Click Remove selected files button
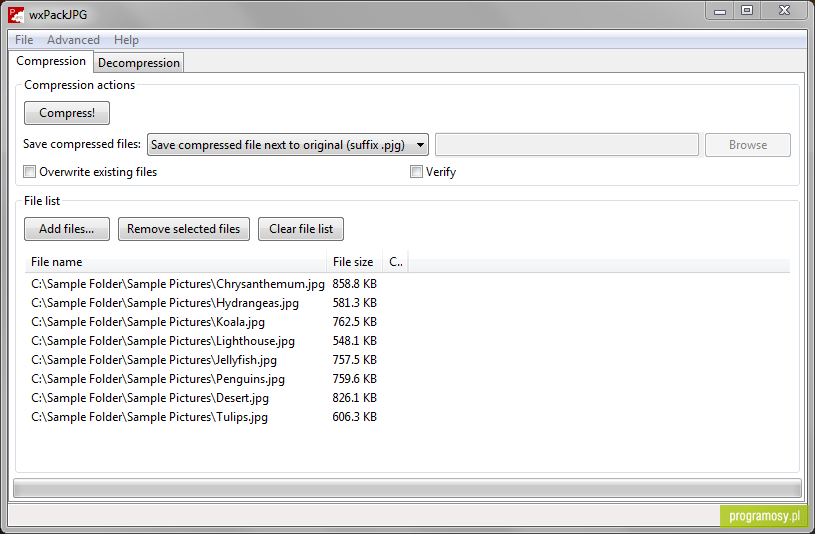Image resolution: width=815 pixels, height=534 pixels. pos(184,229)
